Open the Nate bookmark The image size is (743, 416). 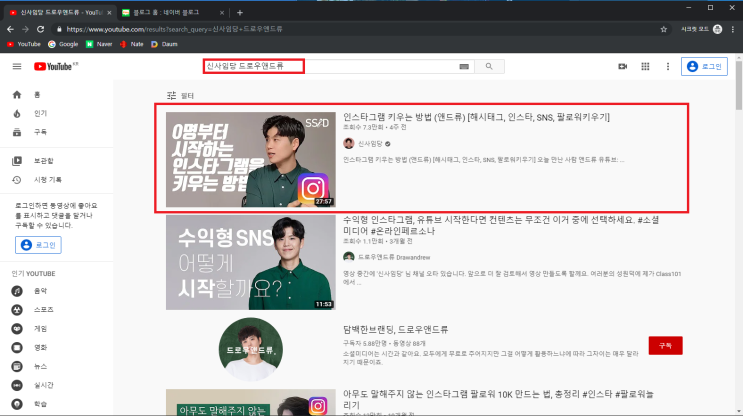pyautogui.click(x=131, y=44)
